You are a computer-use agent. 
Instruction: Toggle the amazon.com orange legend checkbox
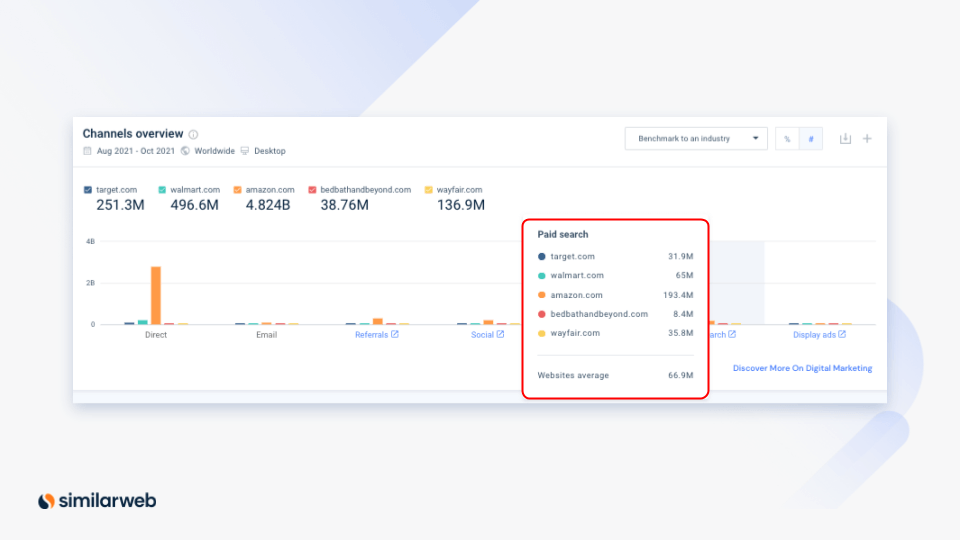pyautogui.click(x=237, y=189)
